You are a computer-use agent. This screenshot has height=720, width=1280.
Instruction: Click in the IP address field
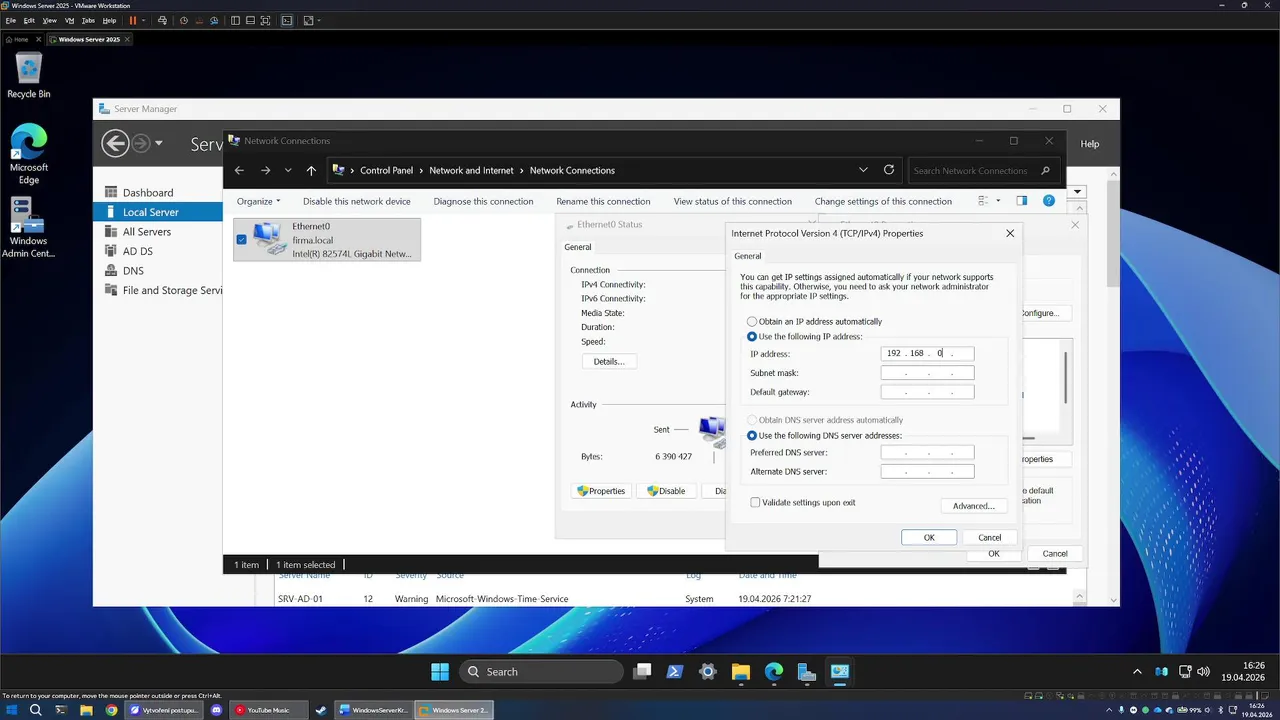click(x=927, y=353)
